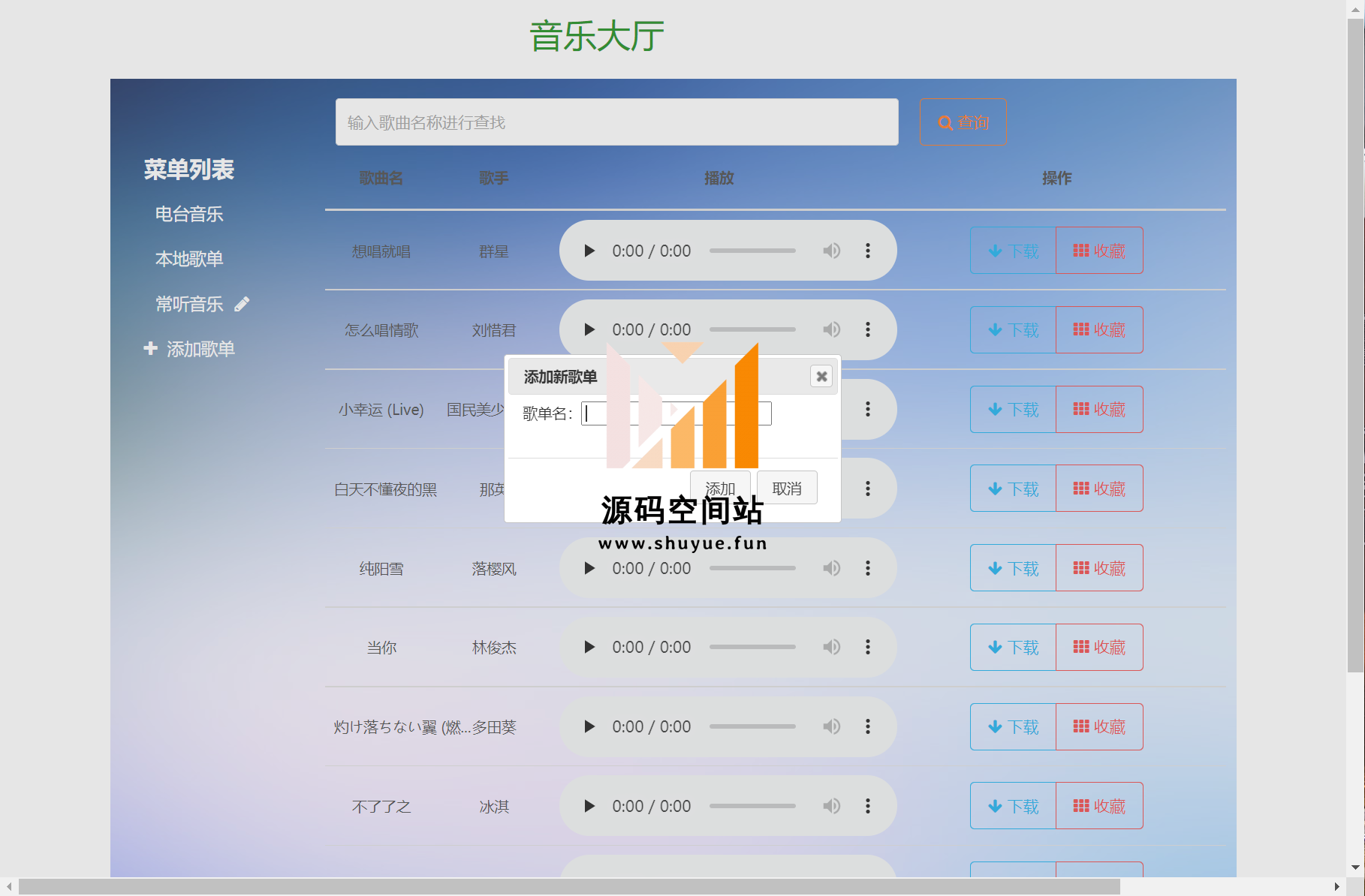Favorite 当你 with 收藏
This screenshot has width=1365, height=896.
click(1099, 647)
